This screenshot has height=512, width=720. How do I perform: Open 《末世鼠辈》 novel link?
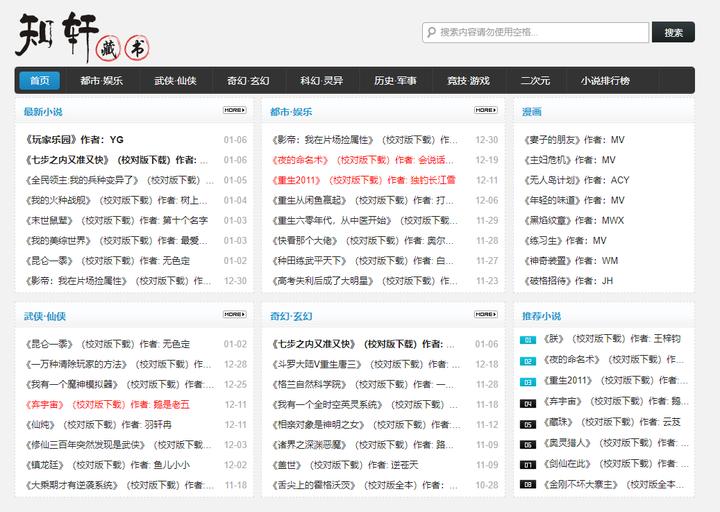pyautogui.click(x=117, y=220)
